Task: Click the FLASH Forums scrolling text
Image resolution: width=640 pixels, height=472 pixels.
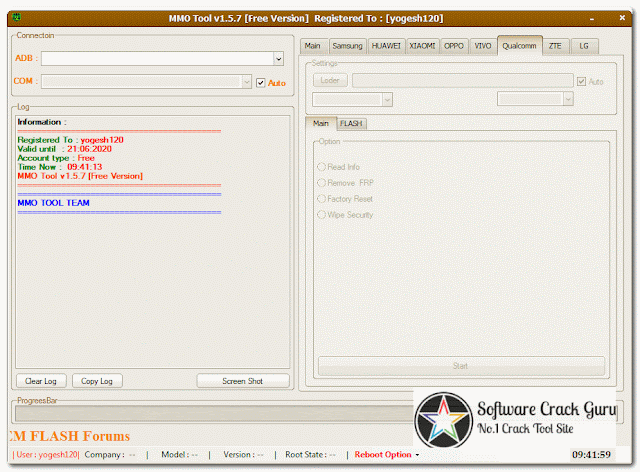Action: click(x=69, y=436)
